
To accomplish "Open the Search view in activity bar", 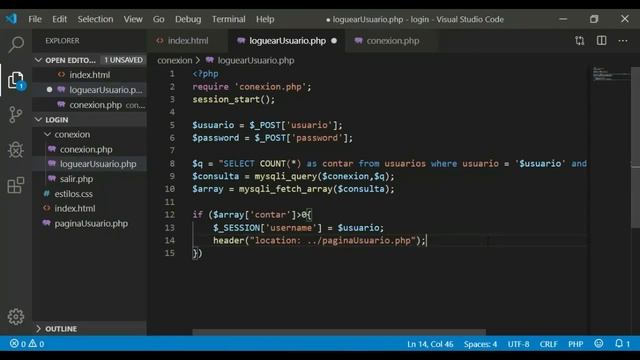I will (16, 44).
